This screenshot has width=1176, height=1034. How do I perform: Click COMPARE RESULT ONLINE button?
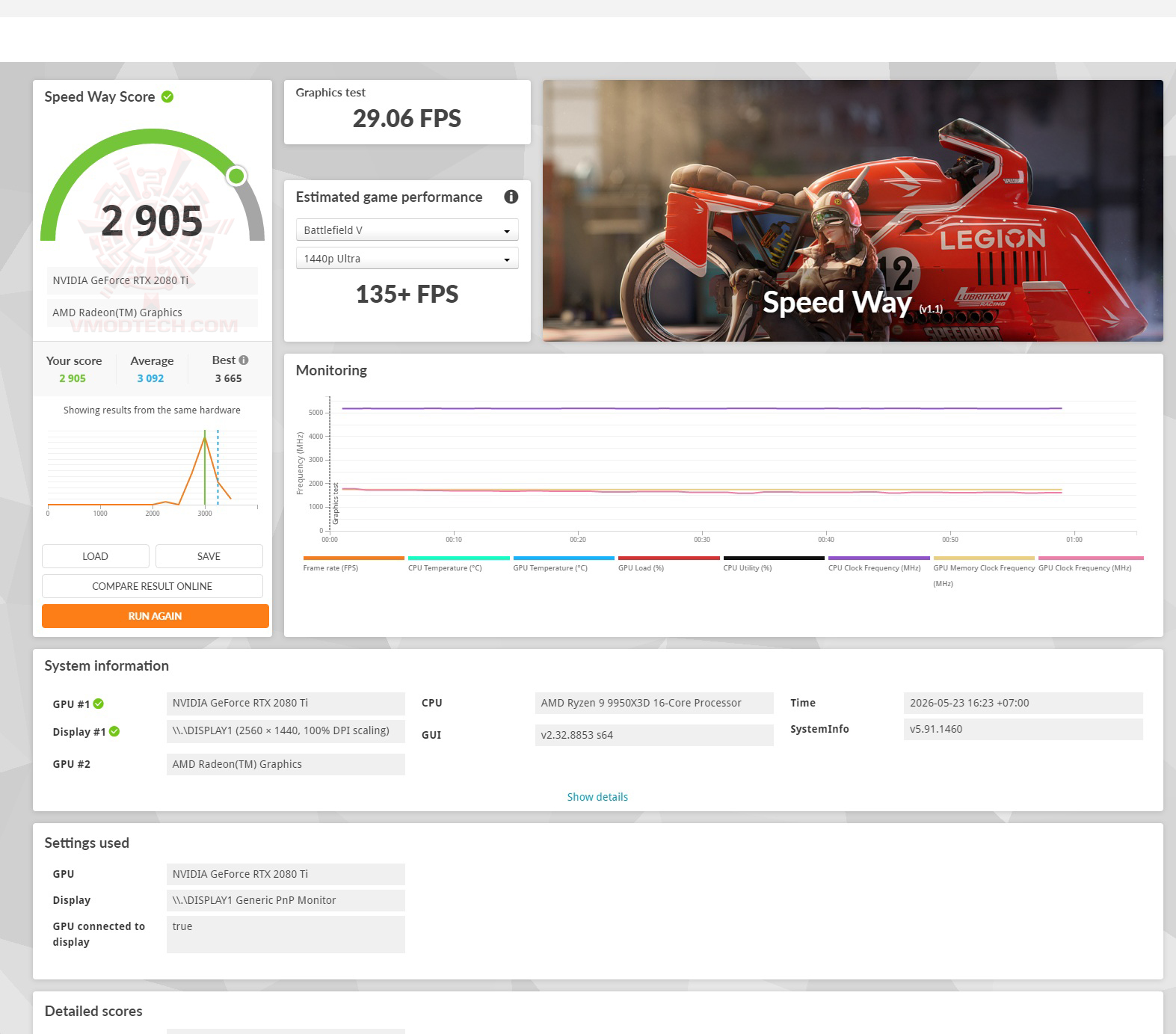coord(153,586)
